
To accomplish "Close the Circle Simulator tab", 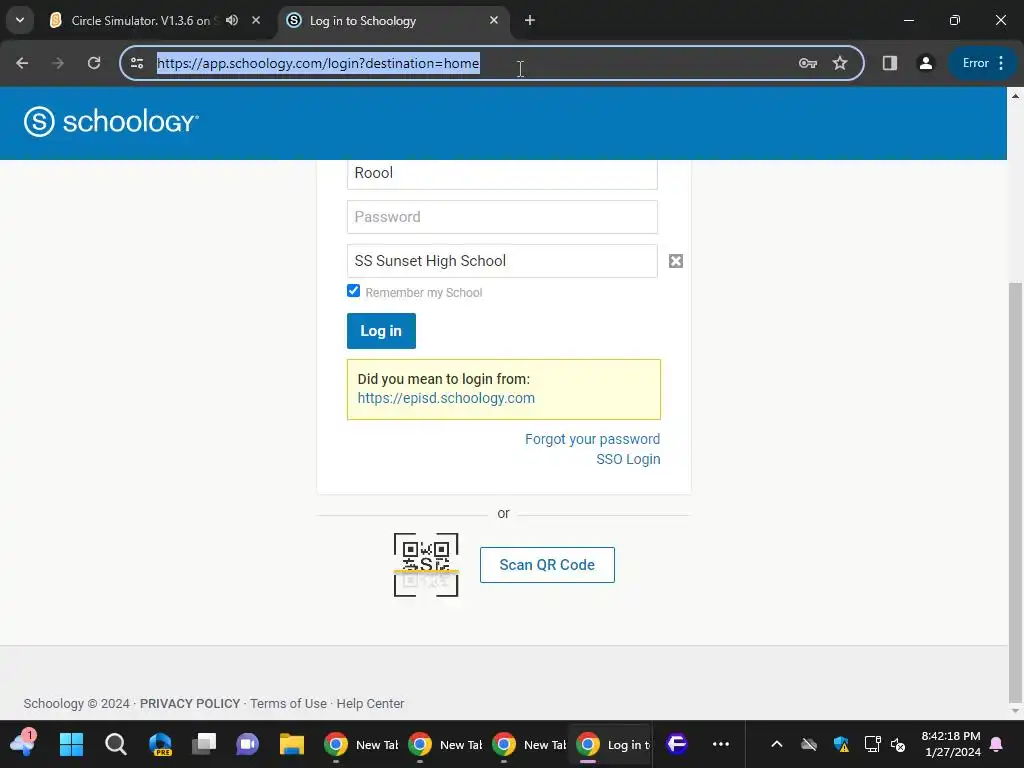I will click(x=256, y=20).
